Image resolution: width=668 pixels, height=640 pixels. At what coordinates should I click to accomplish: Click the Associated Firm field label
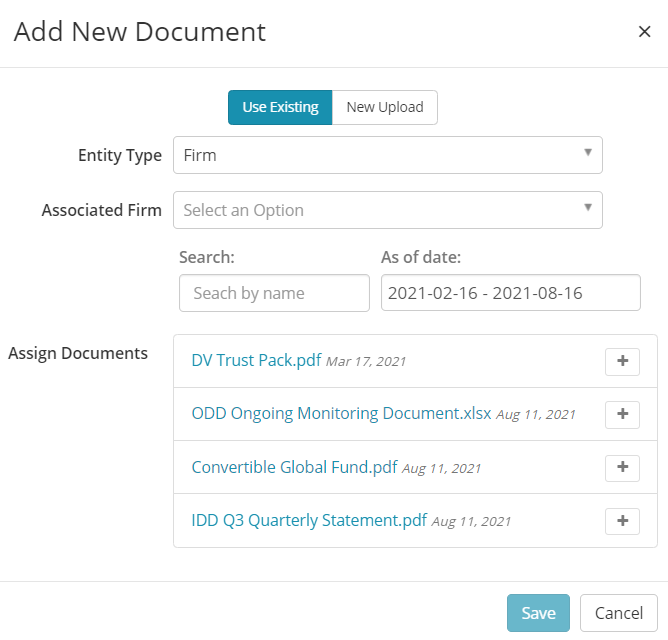(101, 210)
